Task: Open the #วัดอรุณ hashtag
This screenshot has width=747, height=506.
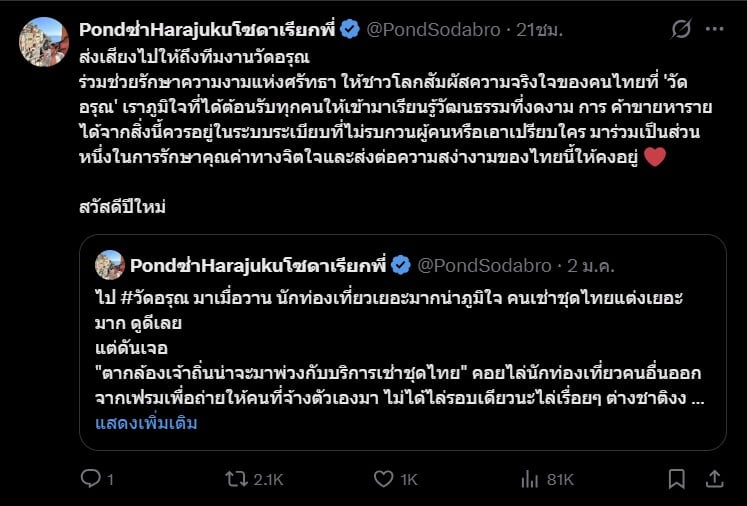Action: [152, 298]
